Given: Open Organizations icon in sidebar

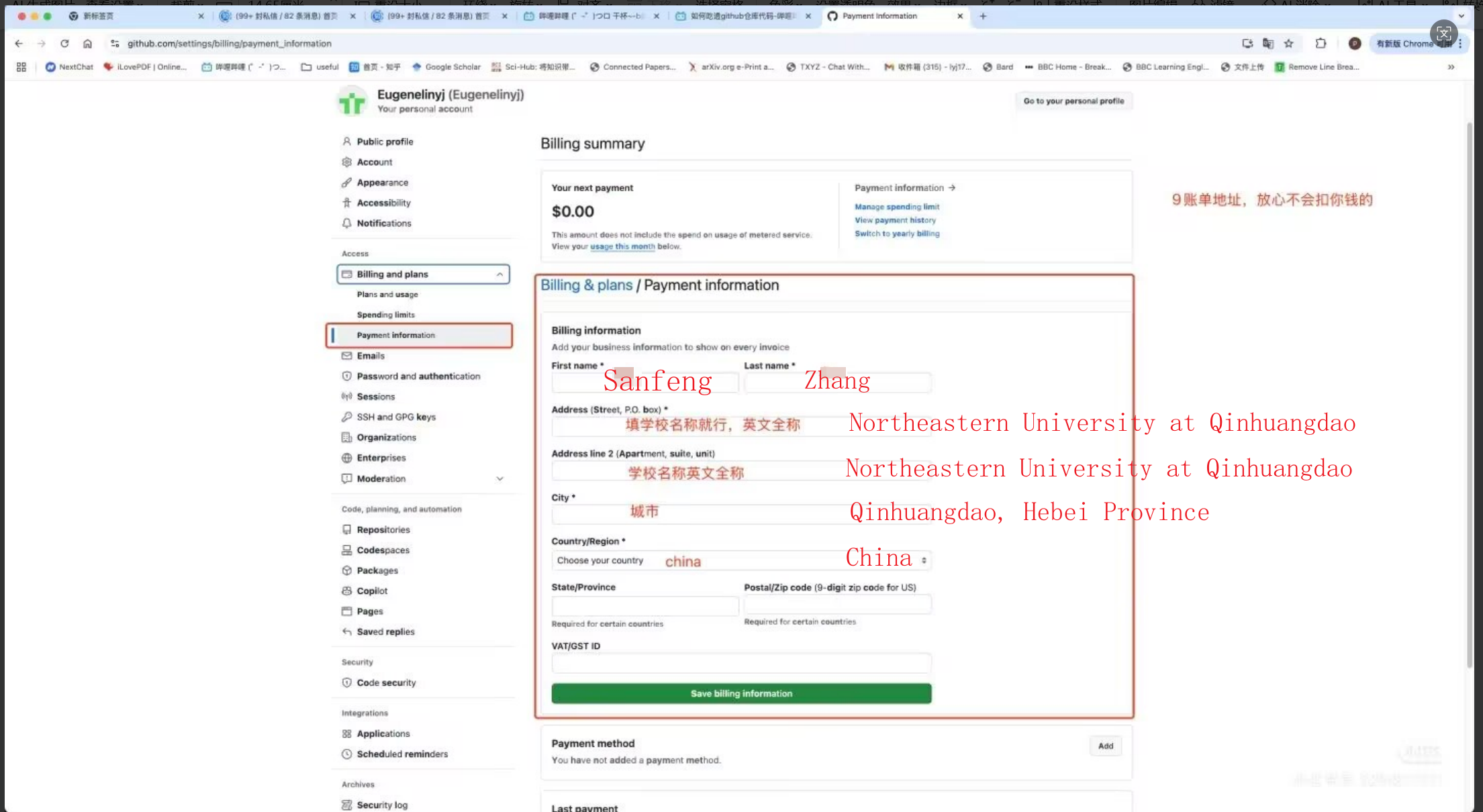Looking at the screenshot, I should click(x=346, y=438).
